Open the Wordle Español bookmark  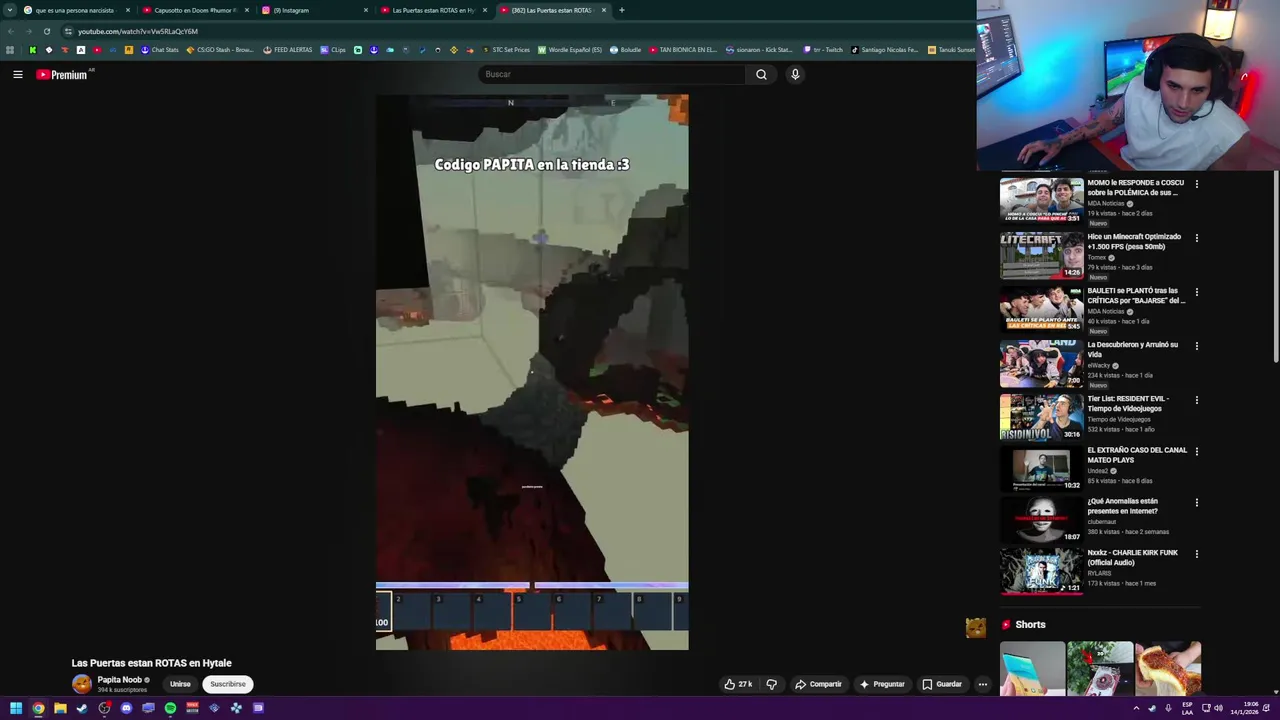click(x=570, y=50)
